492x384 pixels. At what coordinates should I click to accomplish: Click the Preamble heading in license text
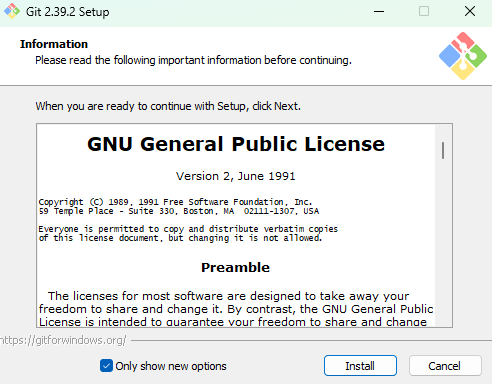(235, 267)
